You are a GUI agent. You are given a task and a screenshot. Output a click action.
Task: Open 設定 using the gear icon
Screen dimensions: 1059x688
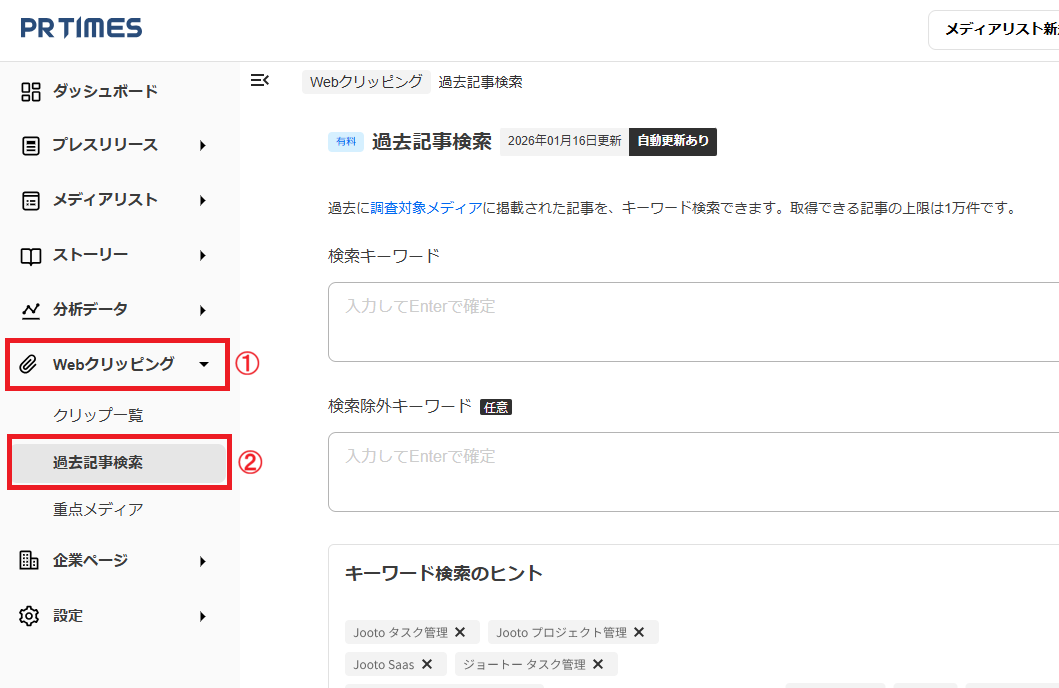[29, 615]
